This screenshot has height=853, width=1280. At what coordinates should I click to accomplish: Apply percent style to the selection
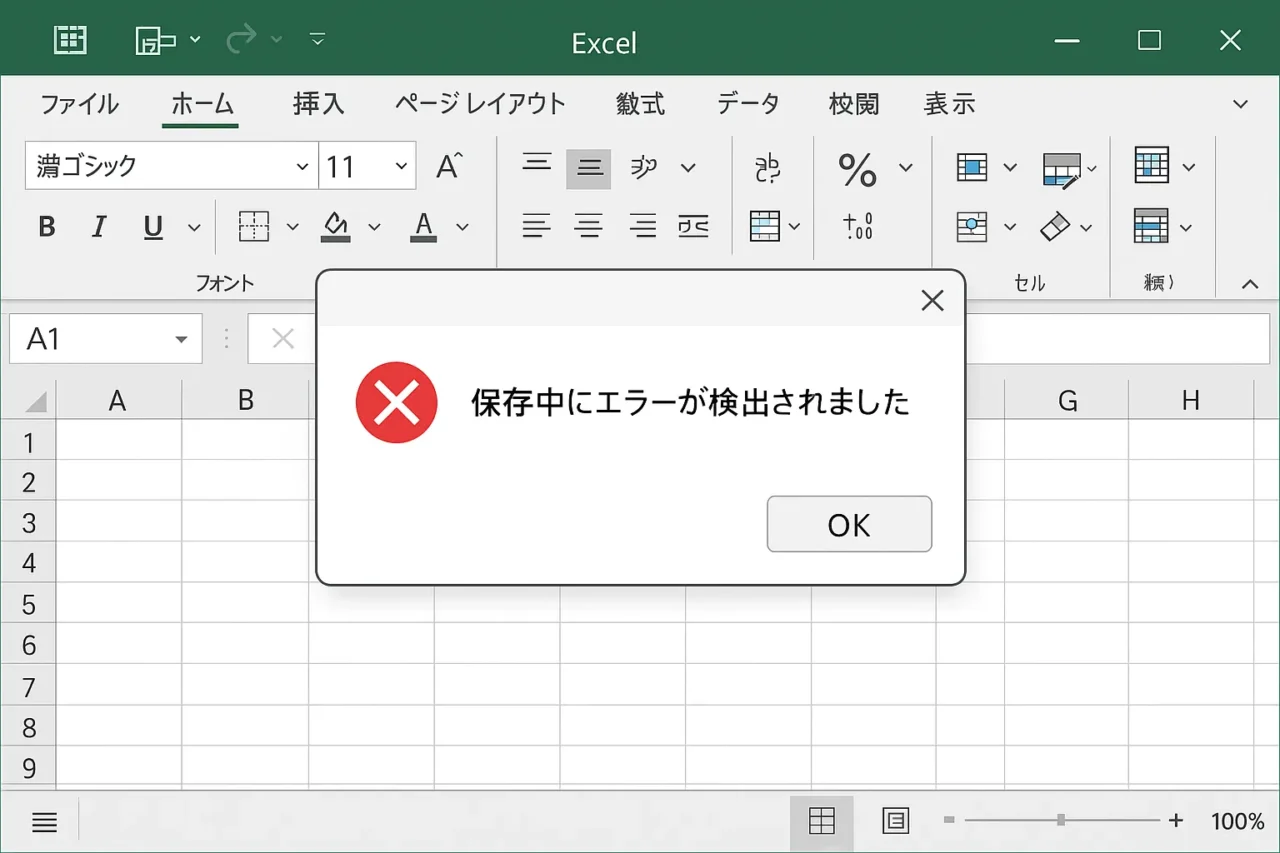point(858,169)
